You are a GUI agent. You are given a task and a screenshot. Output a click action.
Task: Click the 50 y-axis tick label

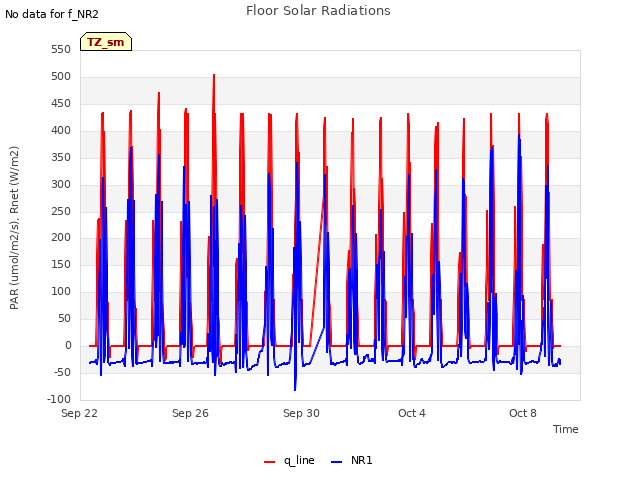point(64,318)
